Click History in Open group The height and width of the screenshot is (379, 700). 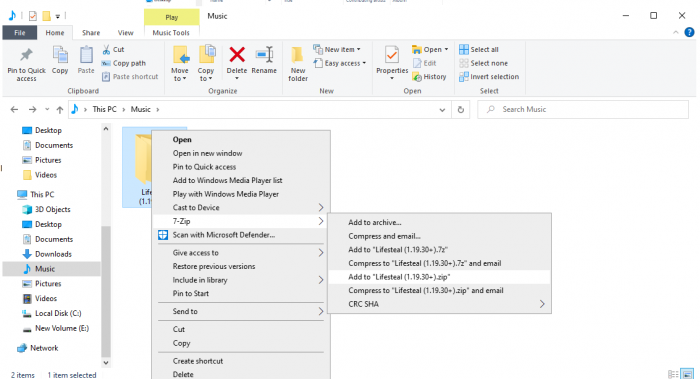[429, 77]
